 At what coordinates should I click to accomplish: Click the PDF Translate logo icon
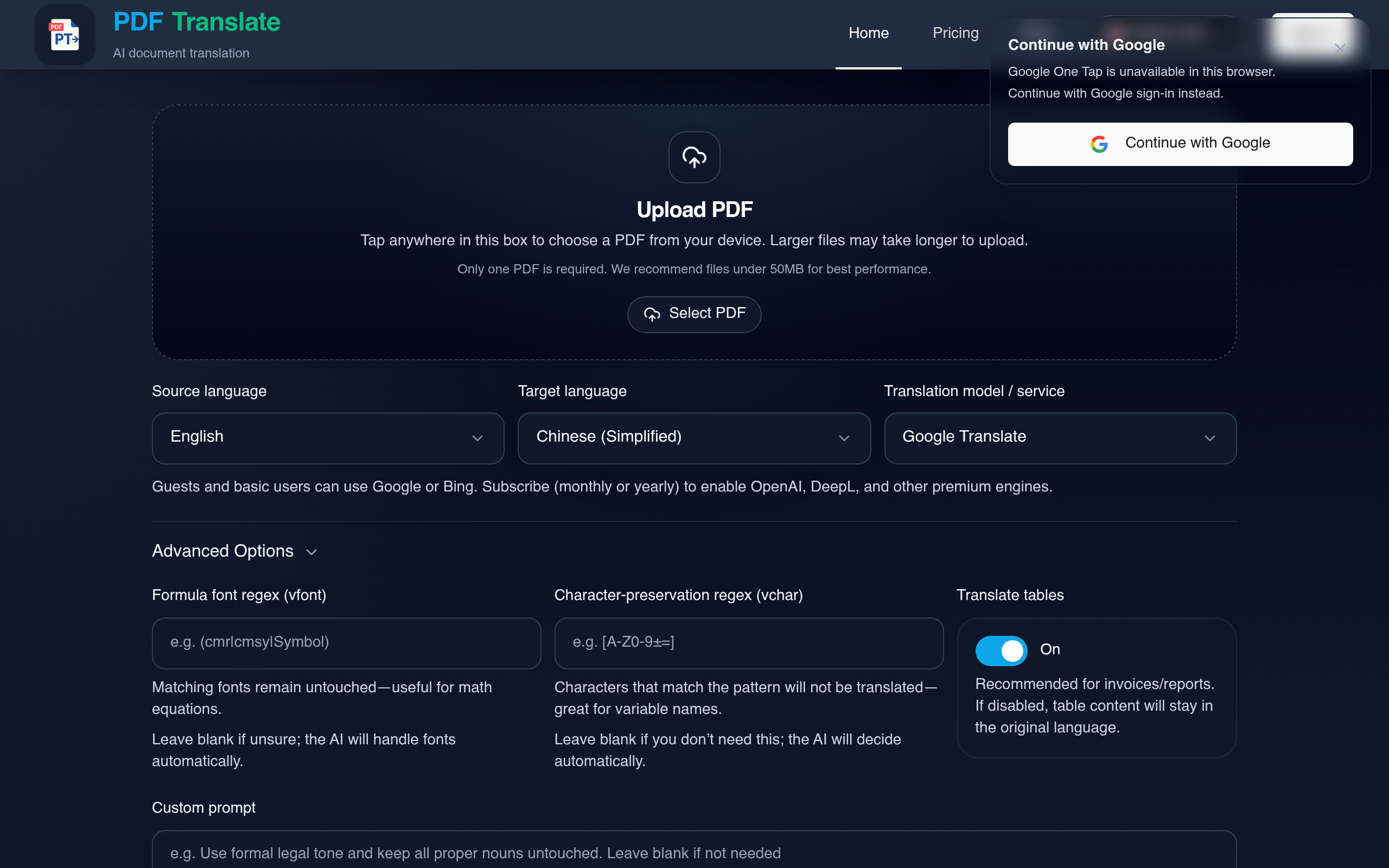pos(65,35)
